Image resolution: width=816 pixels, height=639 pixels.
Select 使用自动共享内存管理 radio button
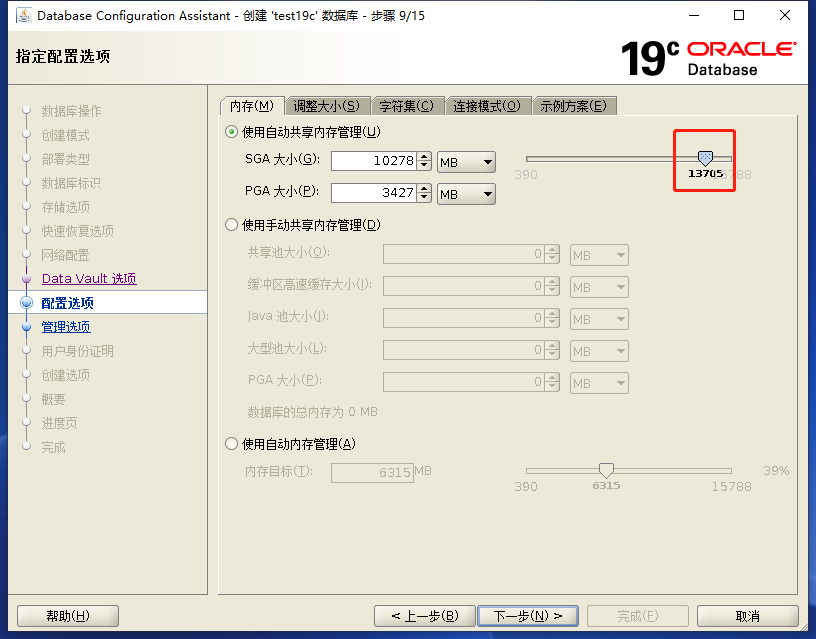pos(231,132)
